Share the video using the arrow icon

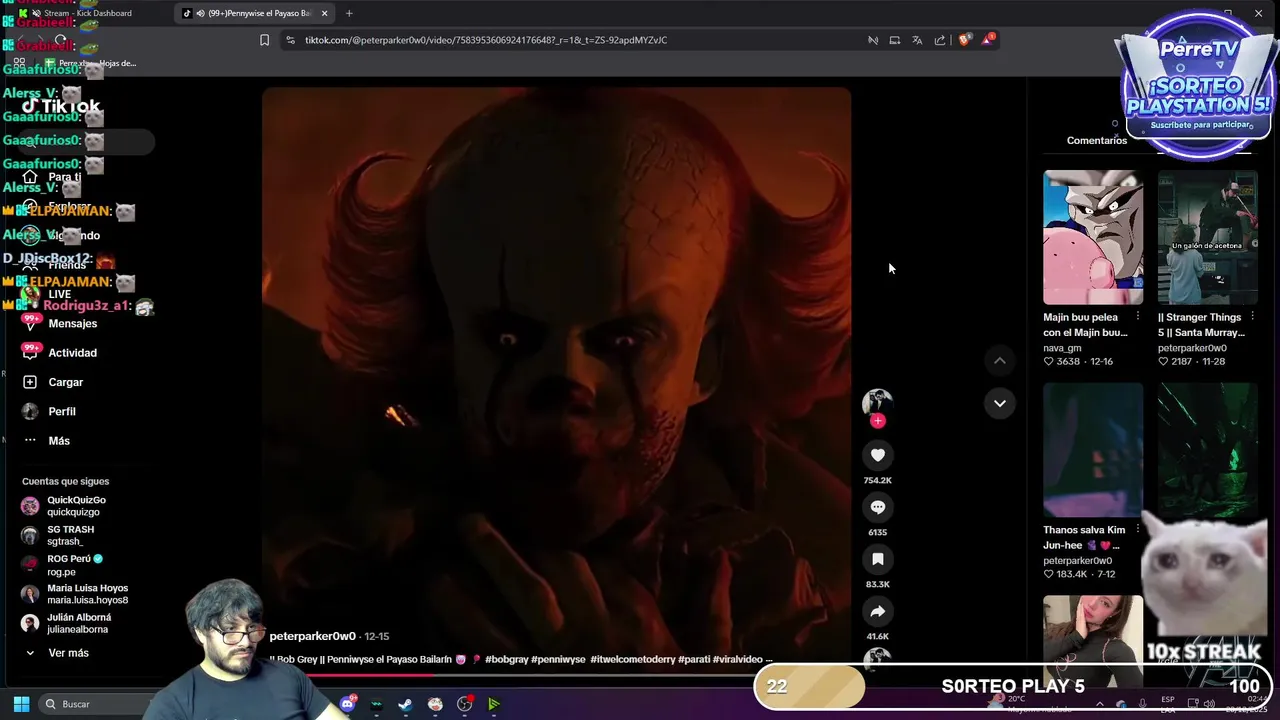point(877,611)
